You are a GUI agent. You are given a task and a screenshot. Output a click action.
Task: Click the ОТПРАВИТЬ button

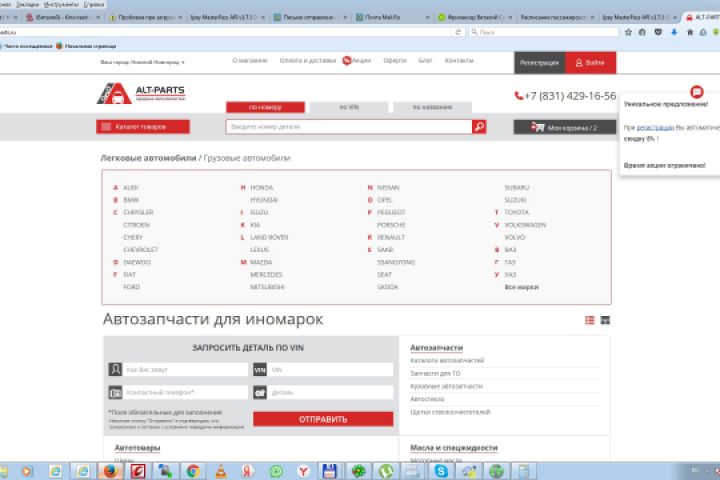(323, 419)
